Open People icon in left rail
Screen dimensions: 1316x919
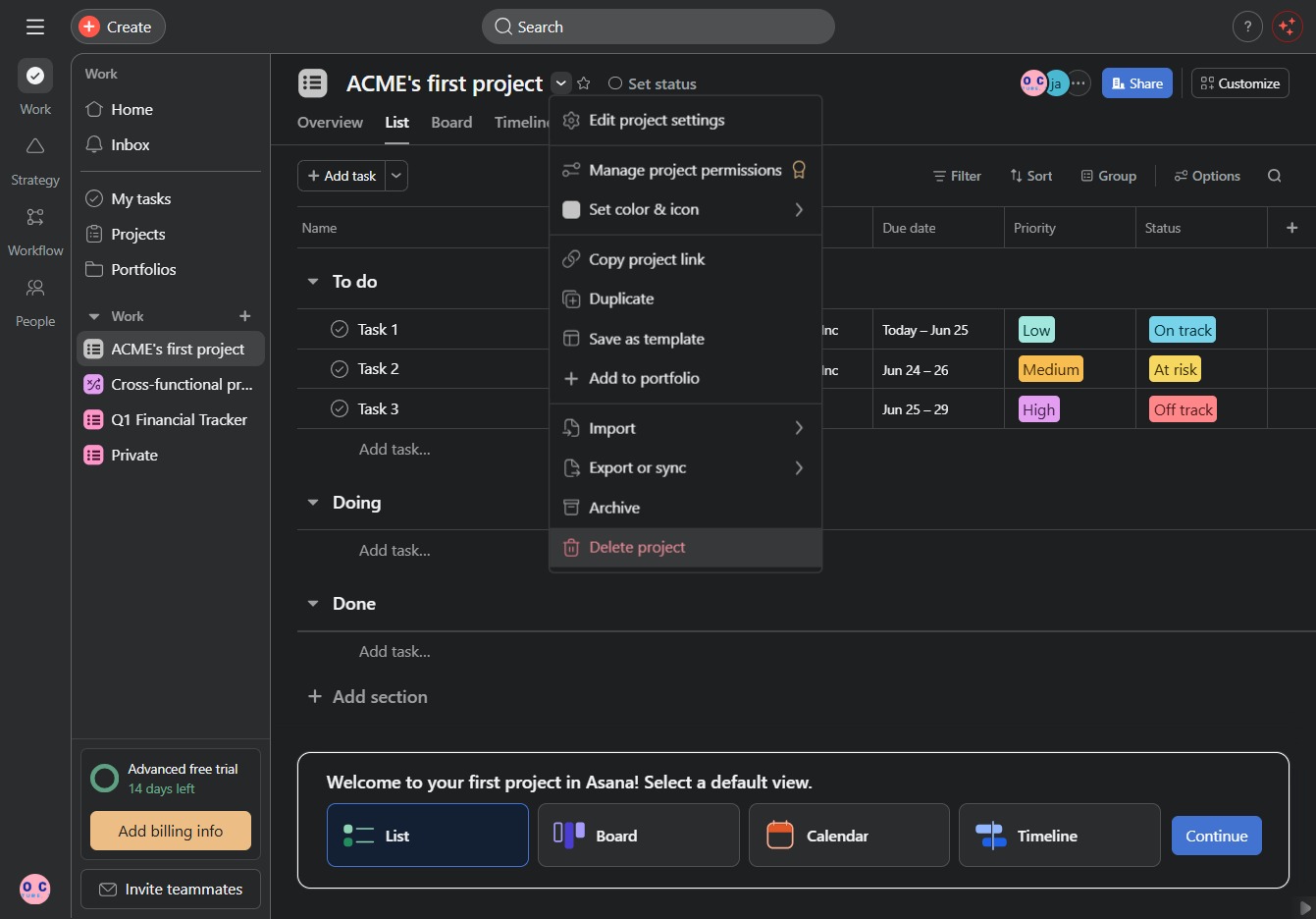tap(35, 288)
